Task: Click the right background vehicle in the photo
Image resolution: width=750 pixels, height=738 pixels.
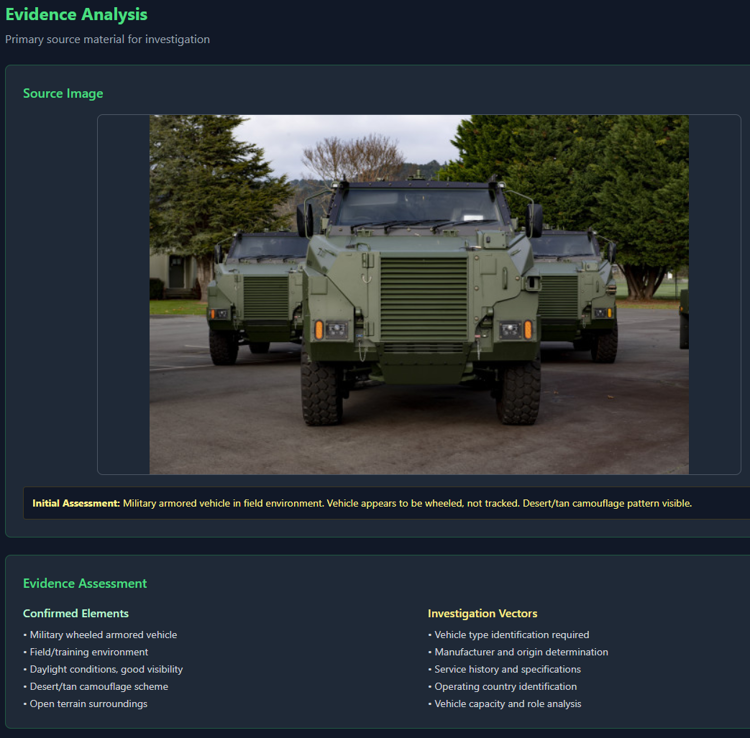Action: [x=580, y=290]
